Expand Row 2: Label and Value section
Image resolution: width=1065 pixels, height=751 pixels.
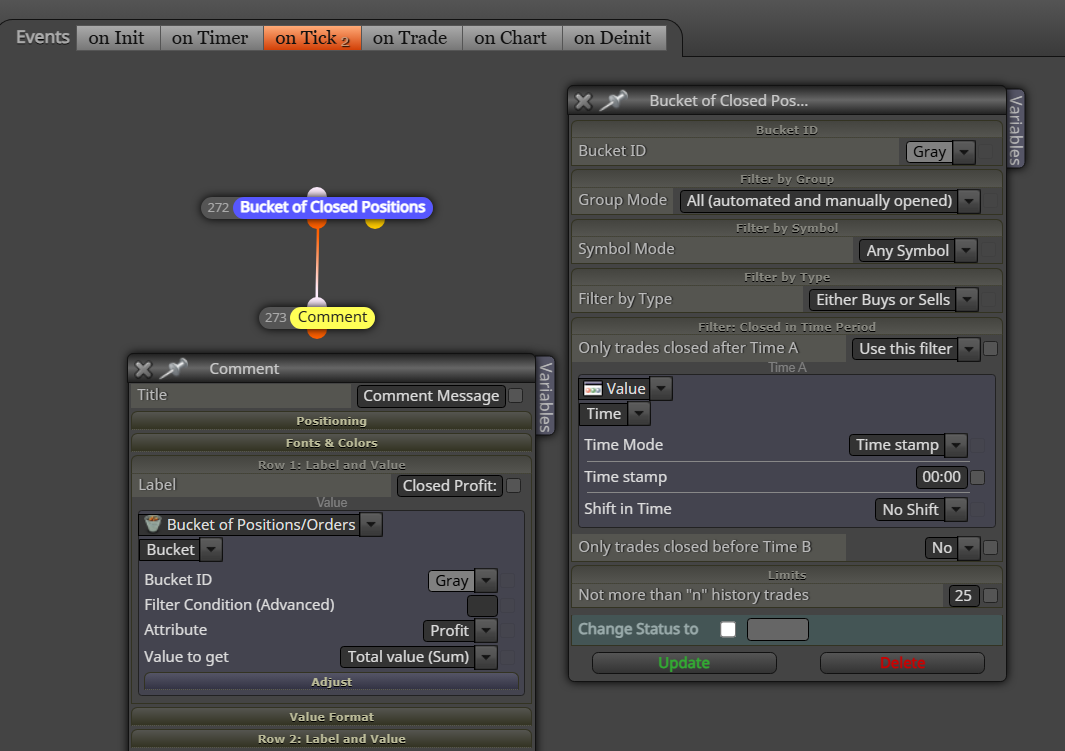click(x=331, y=739)
